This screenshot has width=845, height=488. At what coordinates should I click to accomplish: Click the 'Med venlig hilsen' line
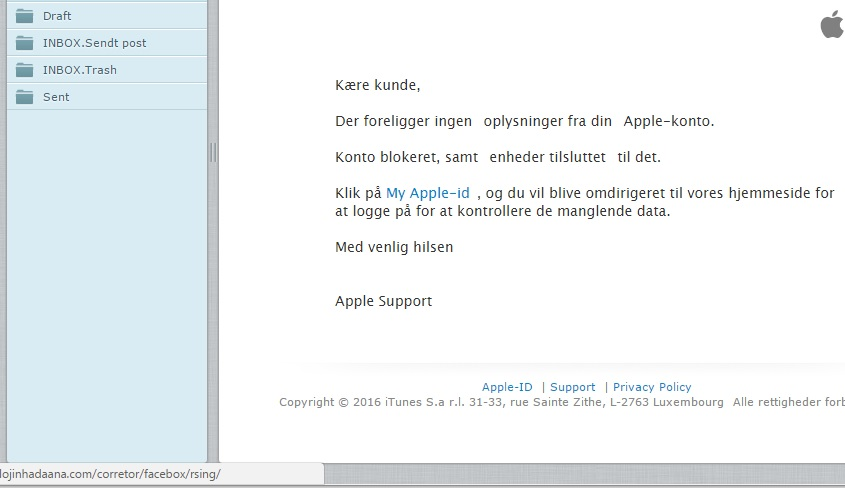click(394, 247)
